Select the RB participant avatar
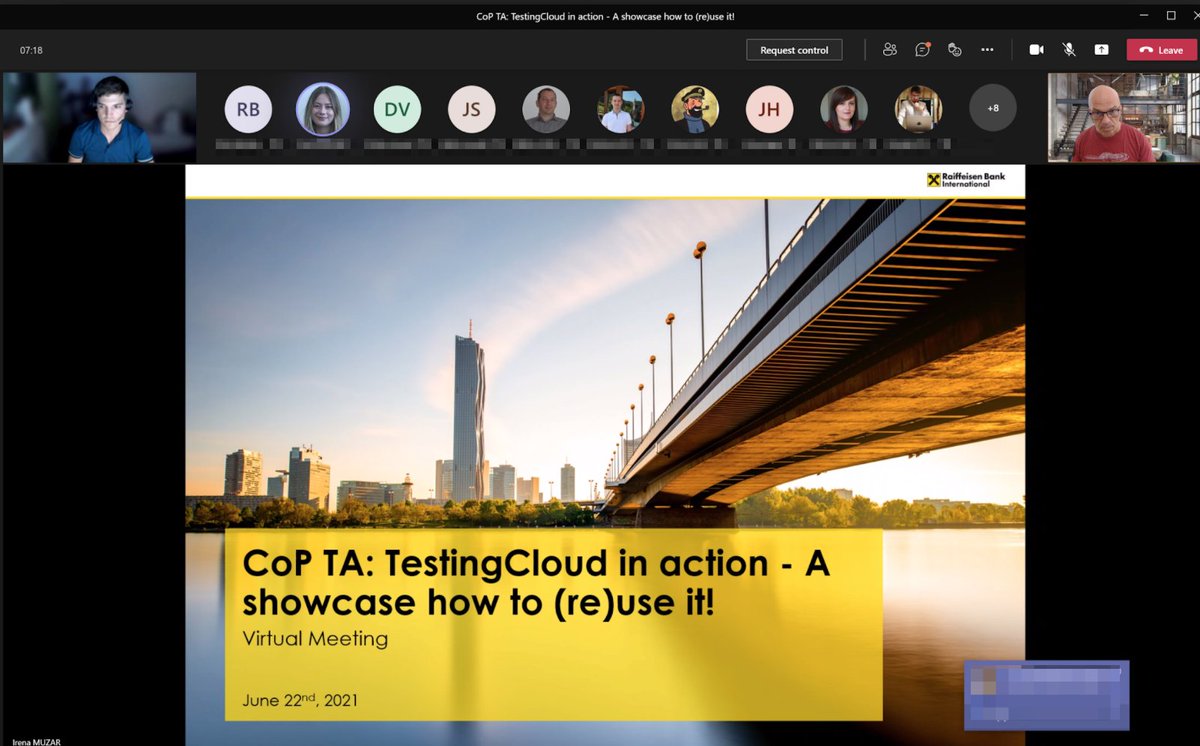This screenshot has width=1200, height=746. (x=248, y=109)
